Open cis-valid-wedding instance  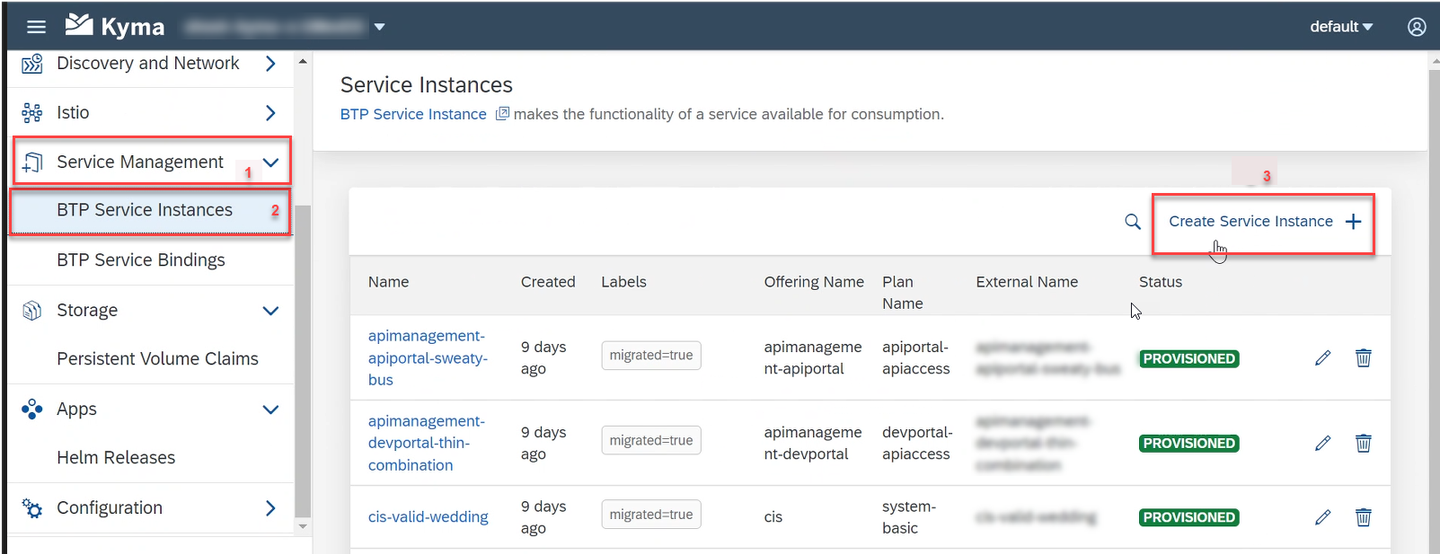pos(428,517)
